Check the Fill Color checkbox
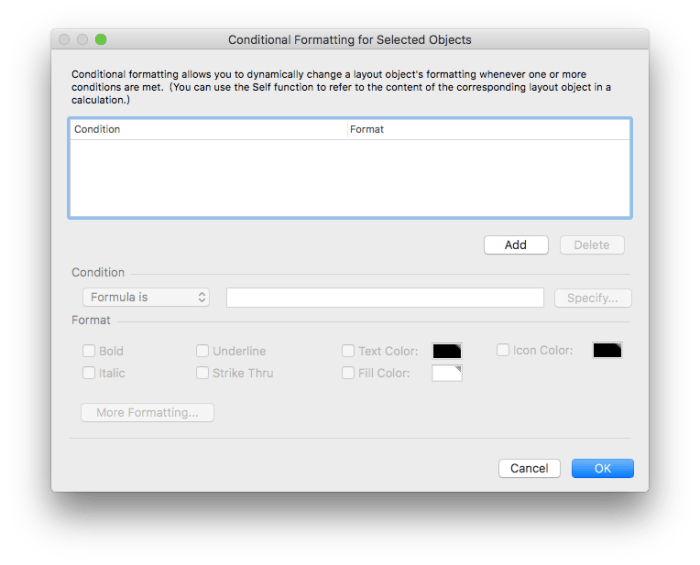 coord(348,373)
